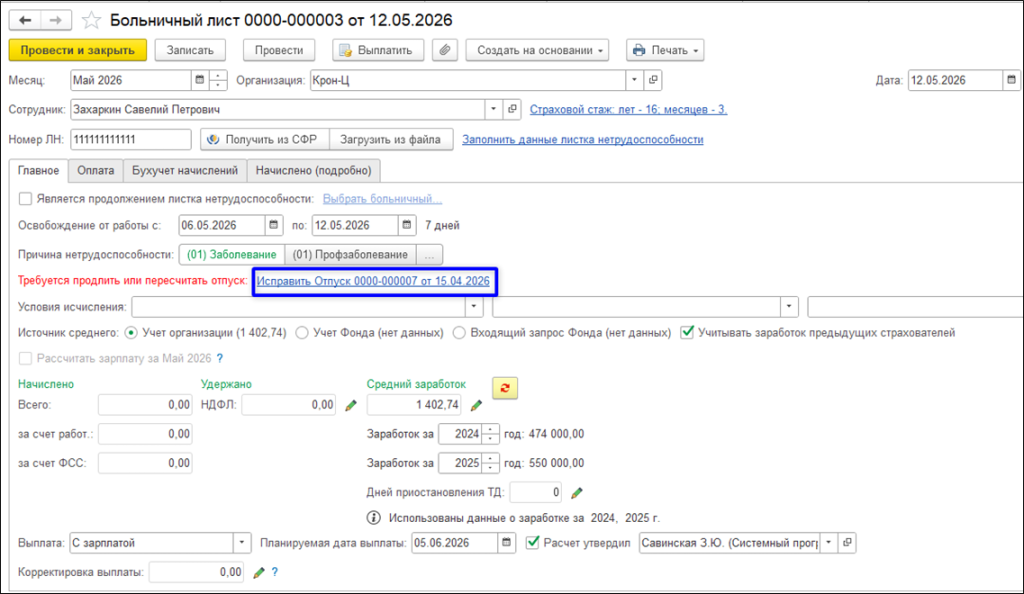Adjust the 2025 earnings year spinner
The width and height of the screenshot is (1024, 594).
490,463
